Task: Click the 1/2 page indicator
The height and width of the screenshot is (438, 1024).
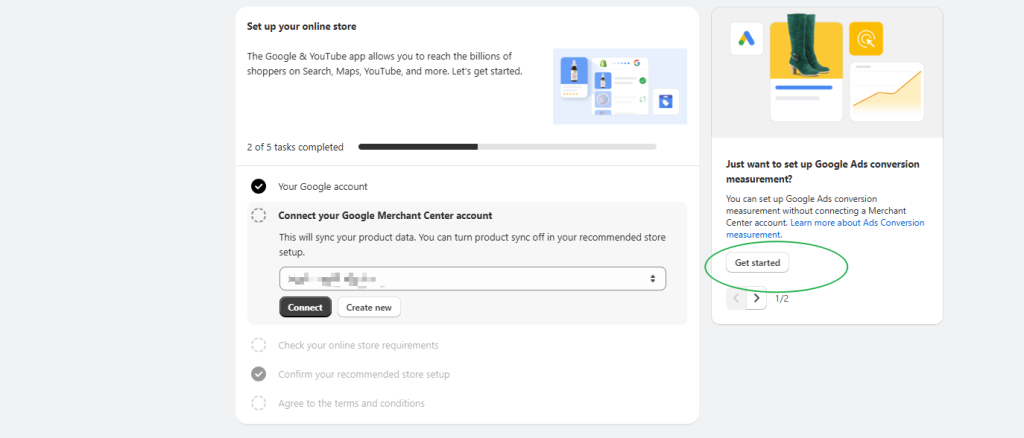Action: click(x=782, y=298)
